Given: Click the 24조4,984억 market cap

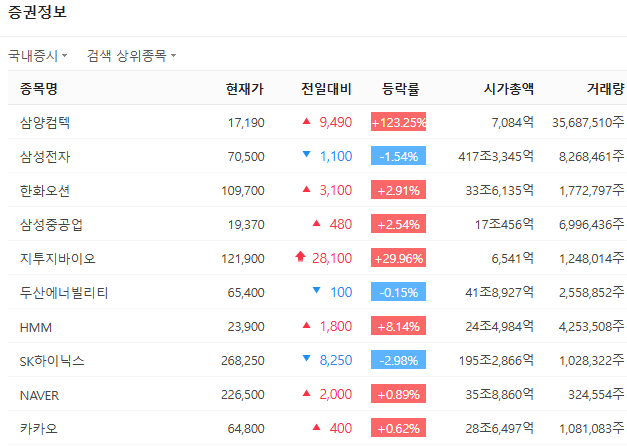Looking at the screenshot, I should tap(499, 326).
